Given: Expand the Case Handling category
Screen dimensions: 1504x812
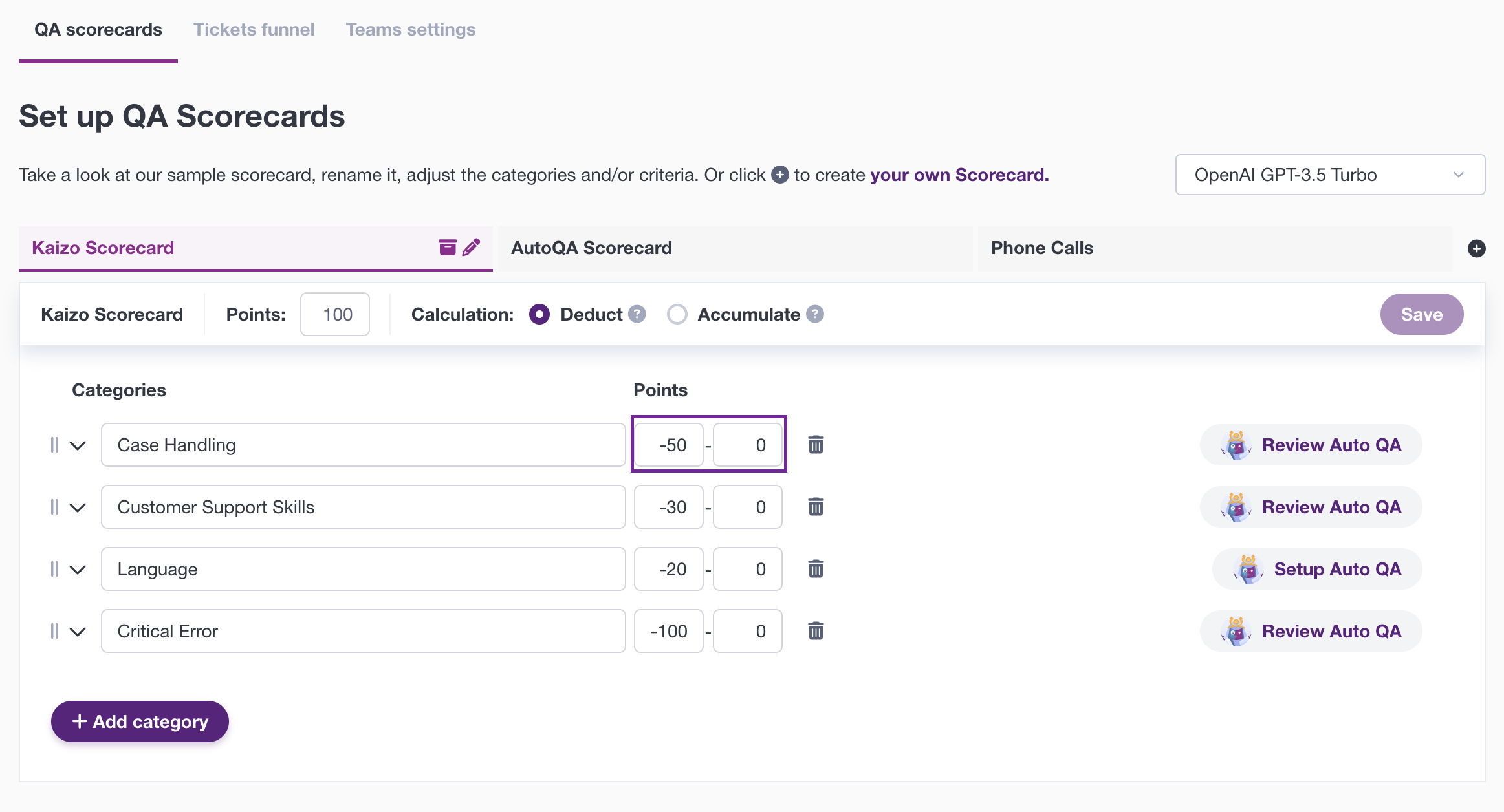Looking at the screenshot, I should [78, 445].
